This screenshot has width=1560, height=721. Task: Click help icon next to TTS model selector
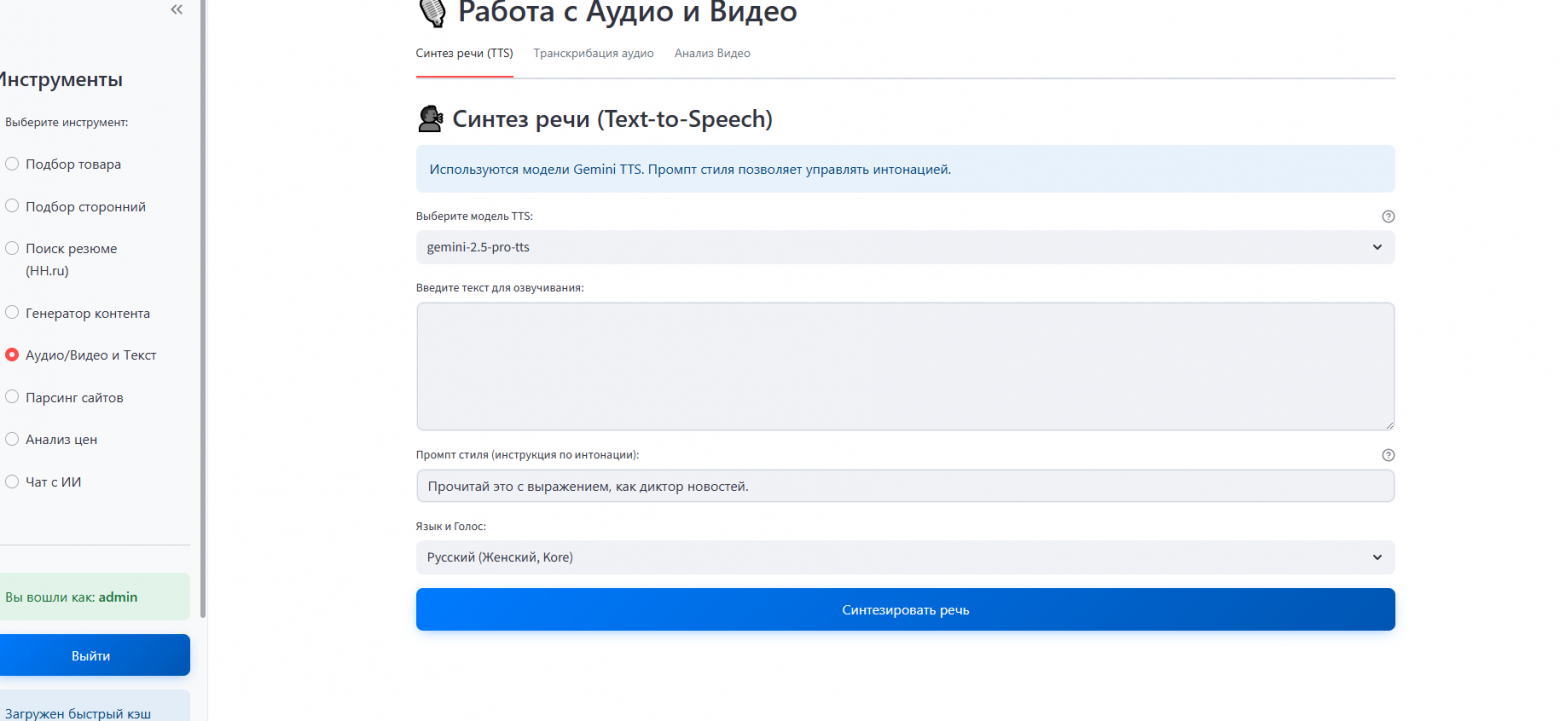[1387, 217]
